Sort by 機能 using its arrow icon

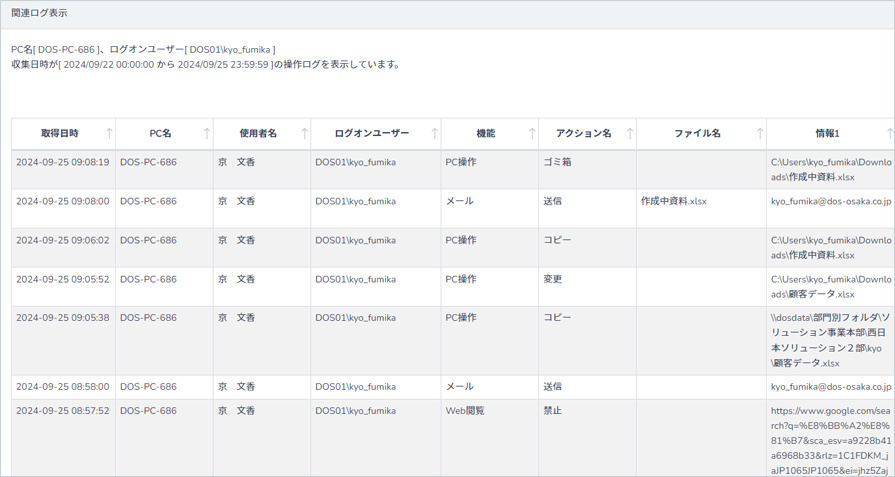pos(532,134)
